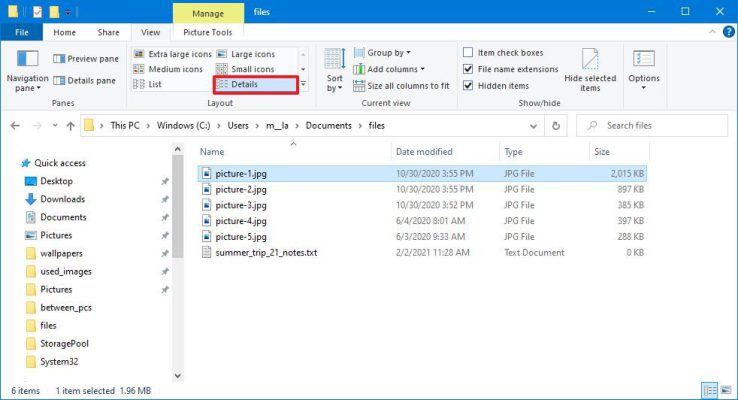Click the Up arrow navigation icon
This screenshot has width=738, height=400.
[x=70, y=126]
